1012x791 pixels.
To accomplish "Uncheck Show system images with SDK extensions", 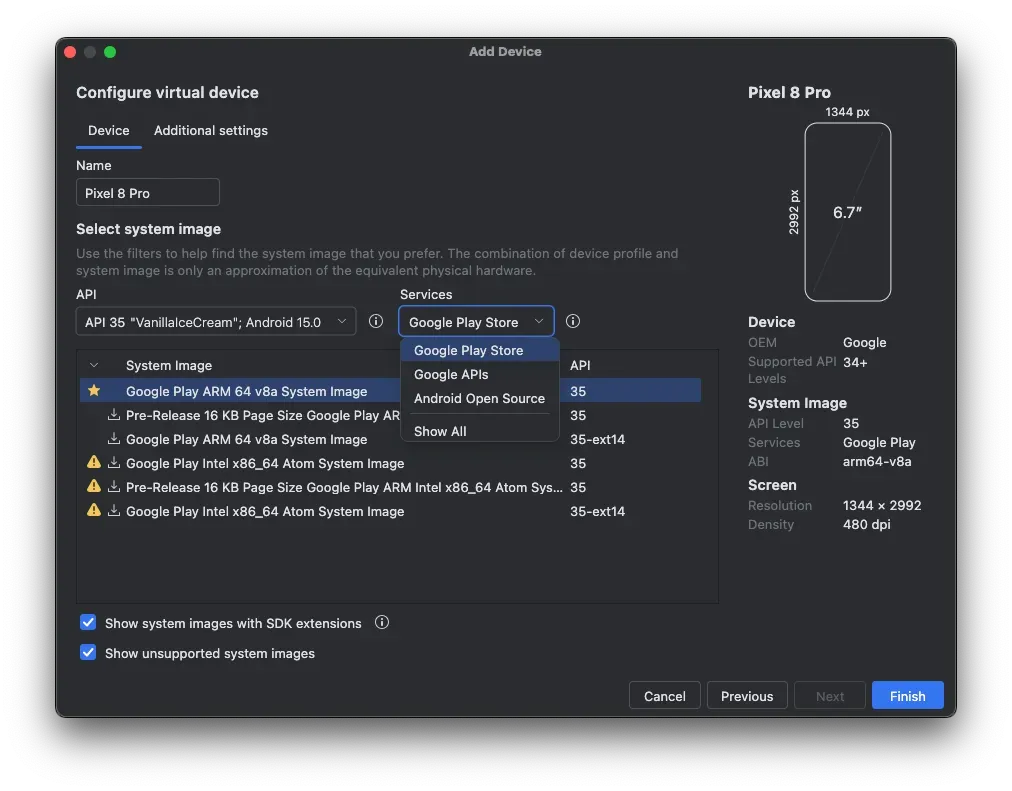I will (88, 623).
